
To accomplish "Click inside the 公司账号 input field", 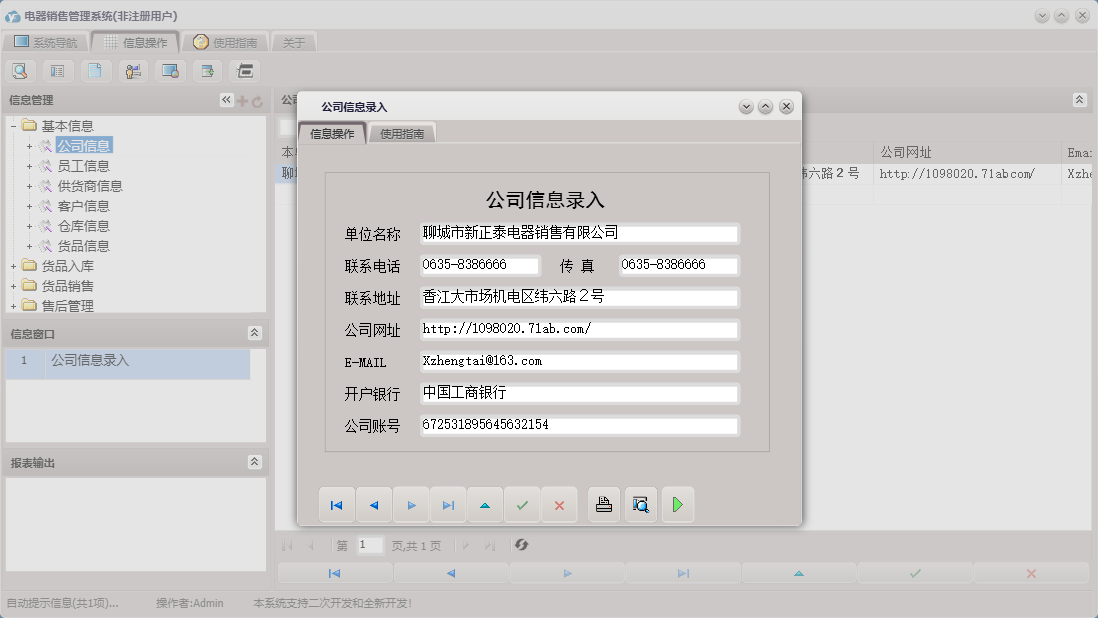I will point(580,424).
